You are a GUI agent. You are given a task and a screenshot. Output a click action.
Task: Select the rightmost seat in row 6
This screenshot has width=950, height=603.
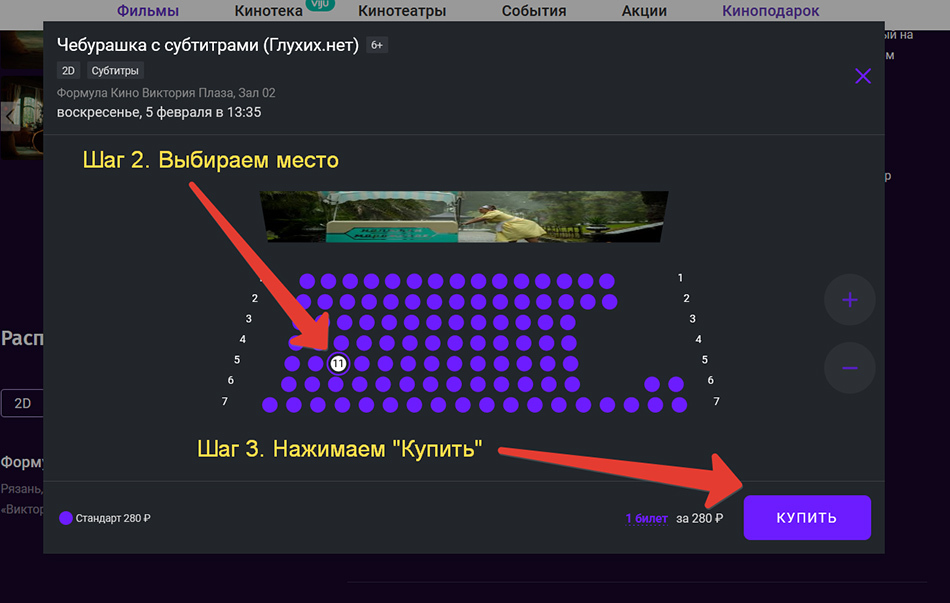[676, 384]
